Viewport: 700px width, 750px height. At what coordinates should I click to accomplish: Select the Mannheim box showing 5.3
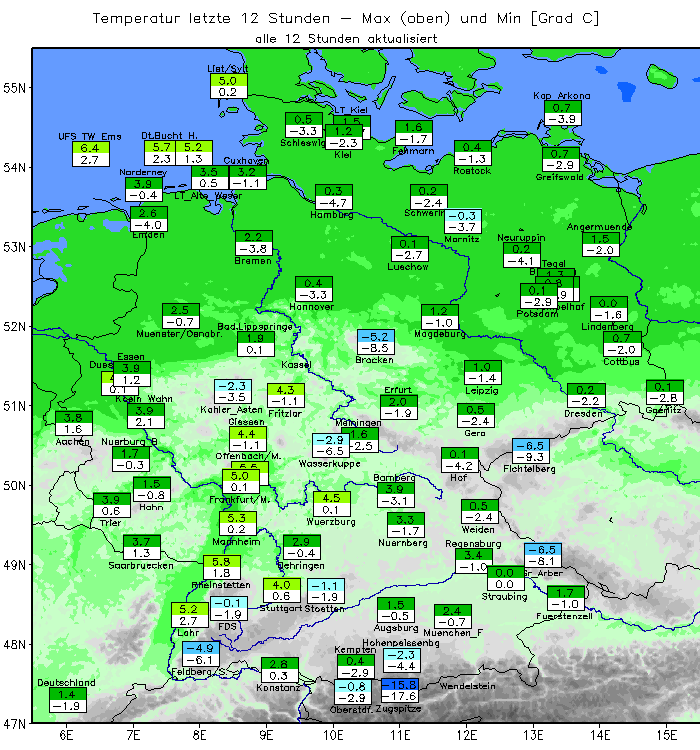tap(238, 524)
